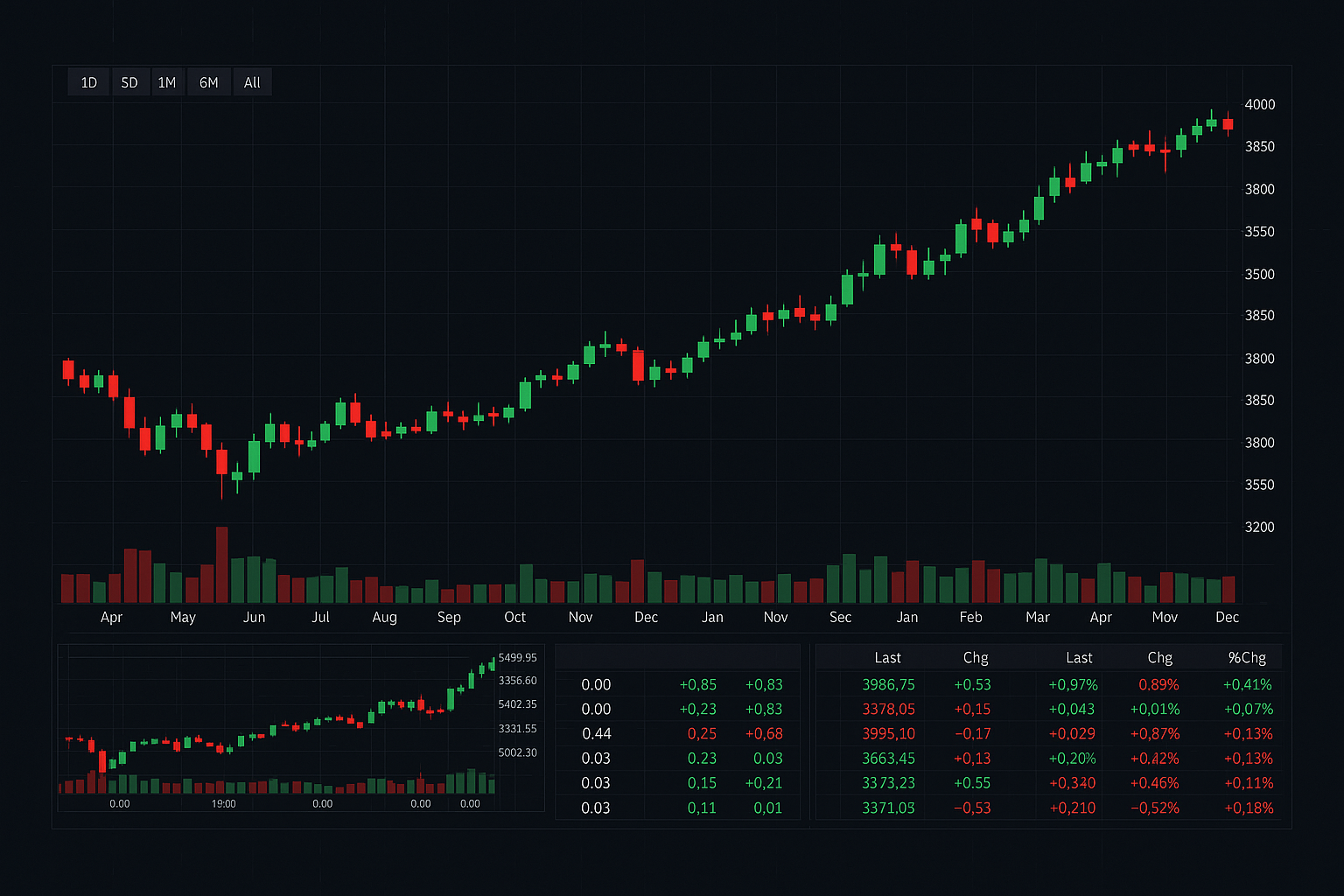Select the 3663.45 quote row
This screenshot has width=1344, height=896.
888,759
